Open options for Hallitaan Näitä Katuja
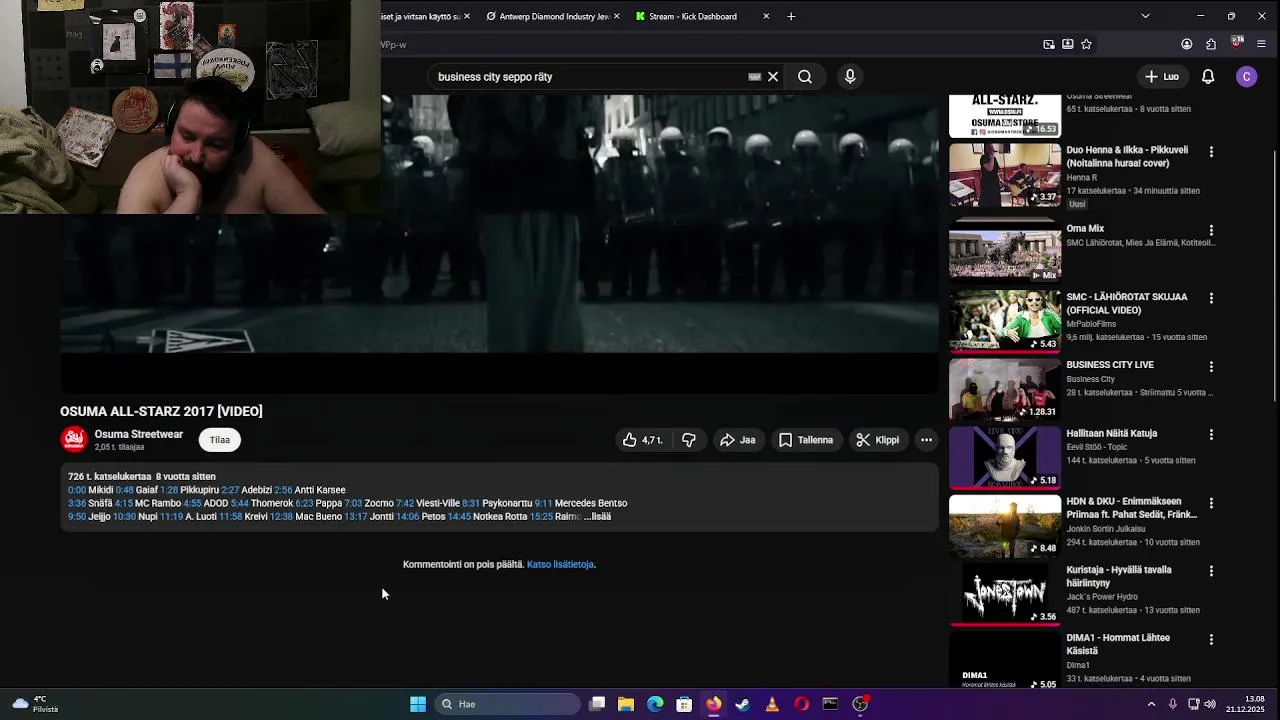1280x720 pixels. 1211,435
